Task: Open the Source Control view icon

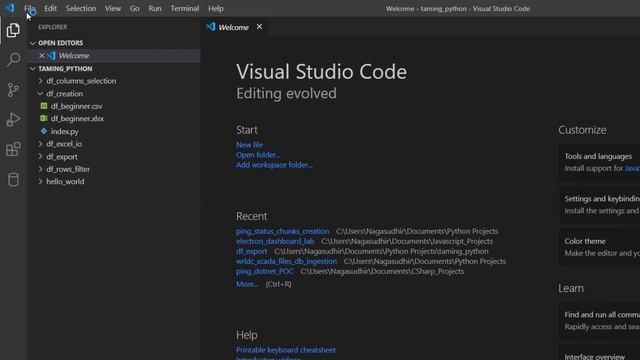Action: 13,90
